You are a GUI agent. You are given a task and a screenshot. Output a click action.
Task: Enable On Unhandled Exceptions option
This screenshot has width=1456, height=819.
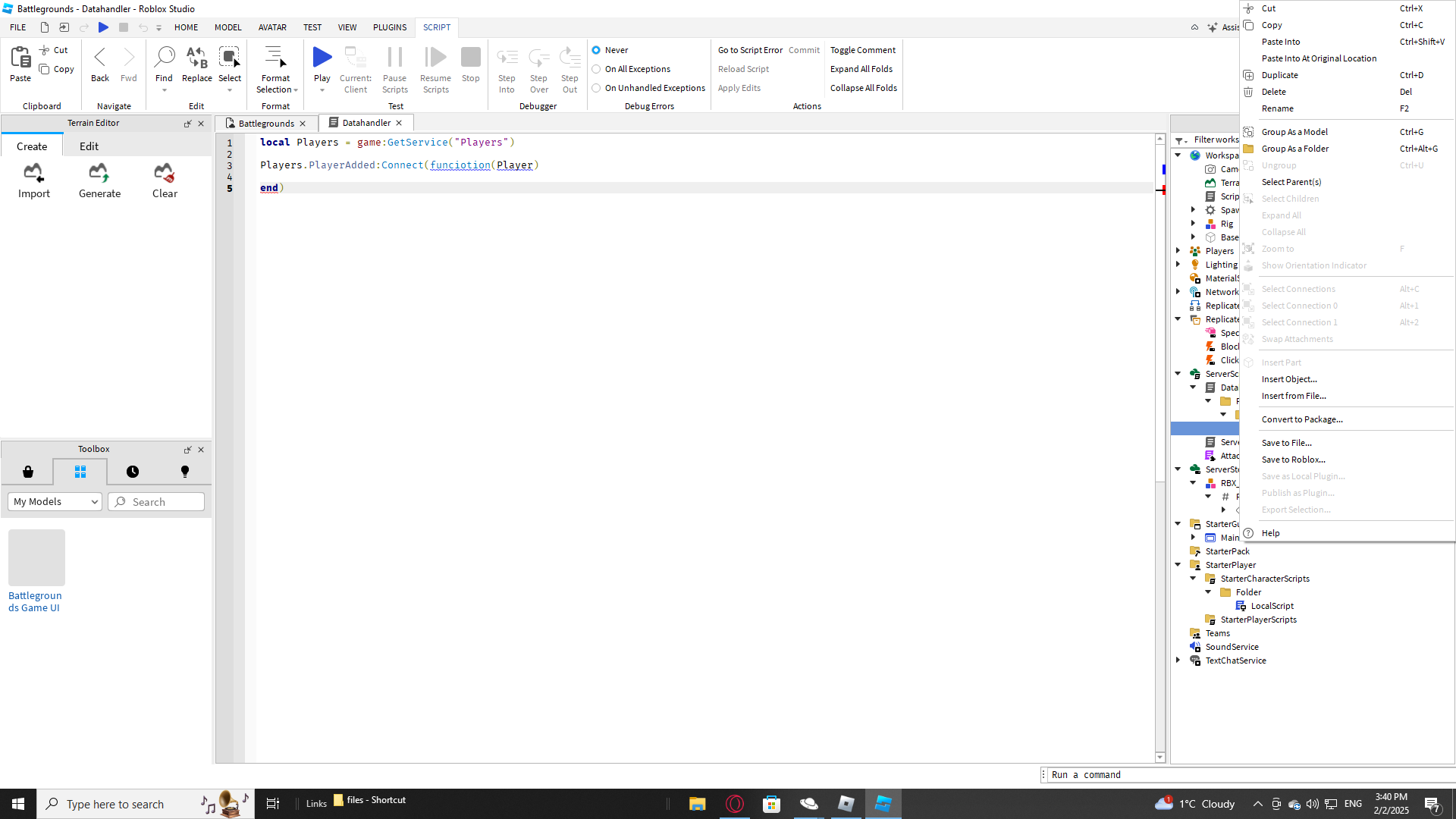click(597, 88)
